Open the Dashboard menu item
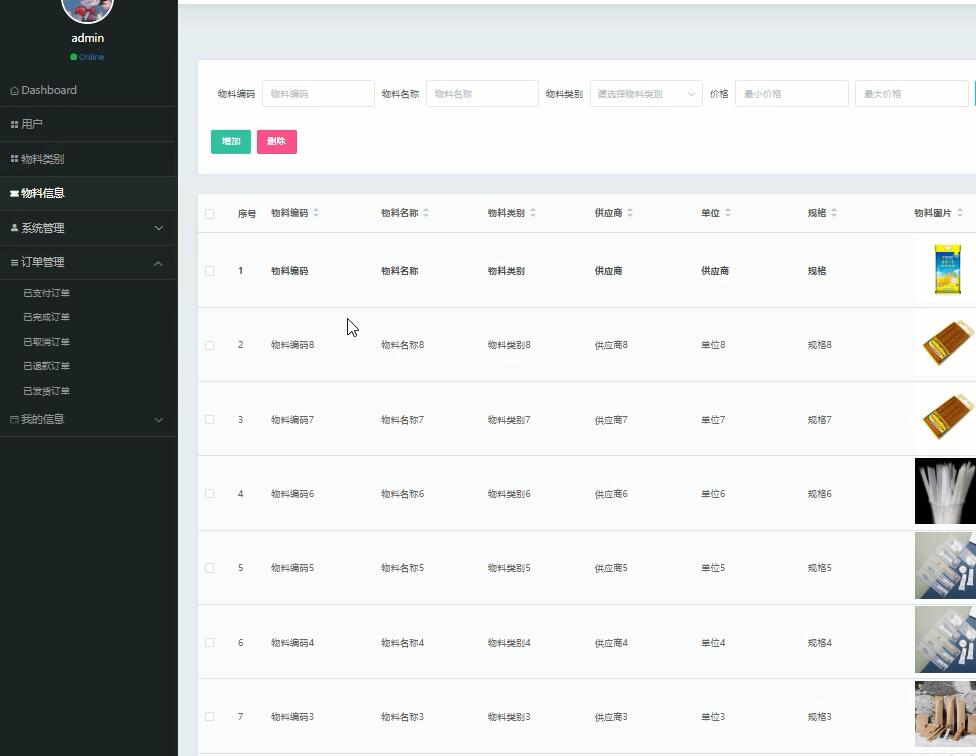The image size is (976, 756). point(88,90)
